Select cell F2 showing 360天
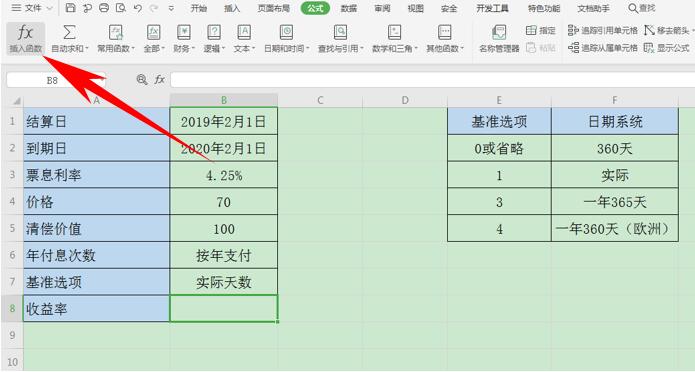The image size is (695, 372). click(x=615, y=148)
